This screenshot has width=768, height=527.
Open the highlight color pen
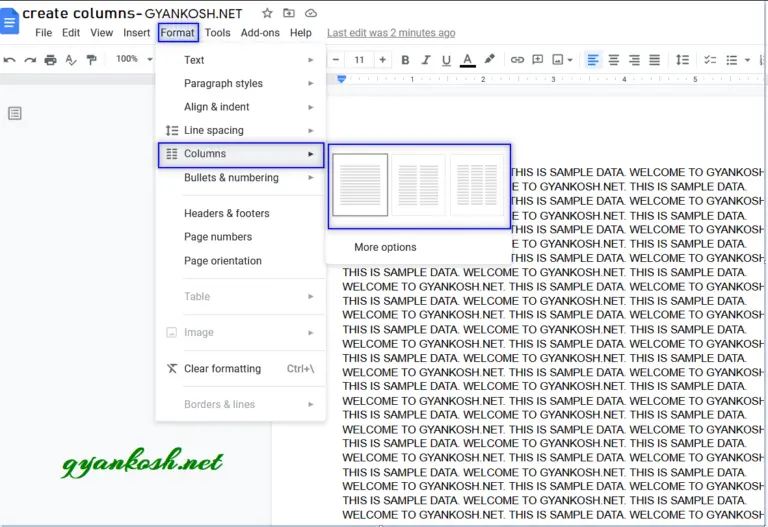pyautogui.click(x=489, y=60)
